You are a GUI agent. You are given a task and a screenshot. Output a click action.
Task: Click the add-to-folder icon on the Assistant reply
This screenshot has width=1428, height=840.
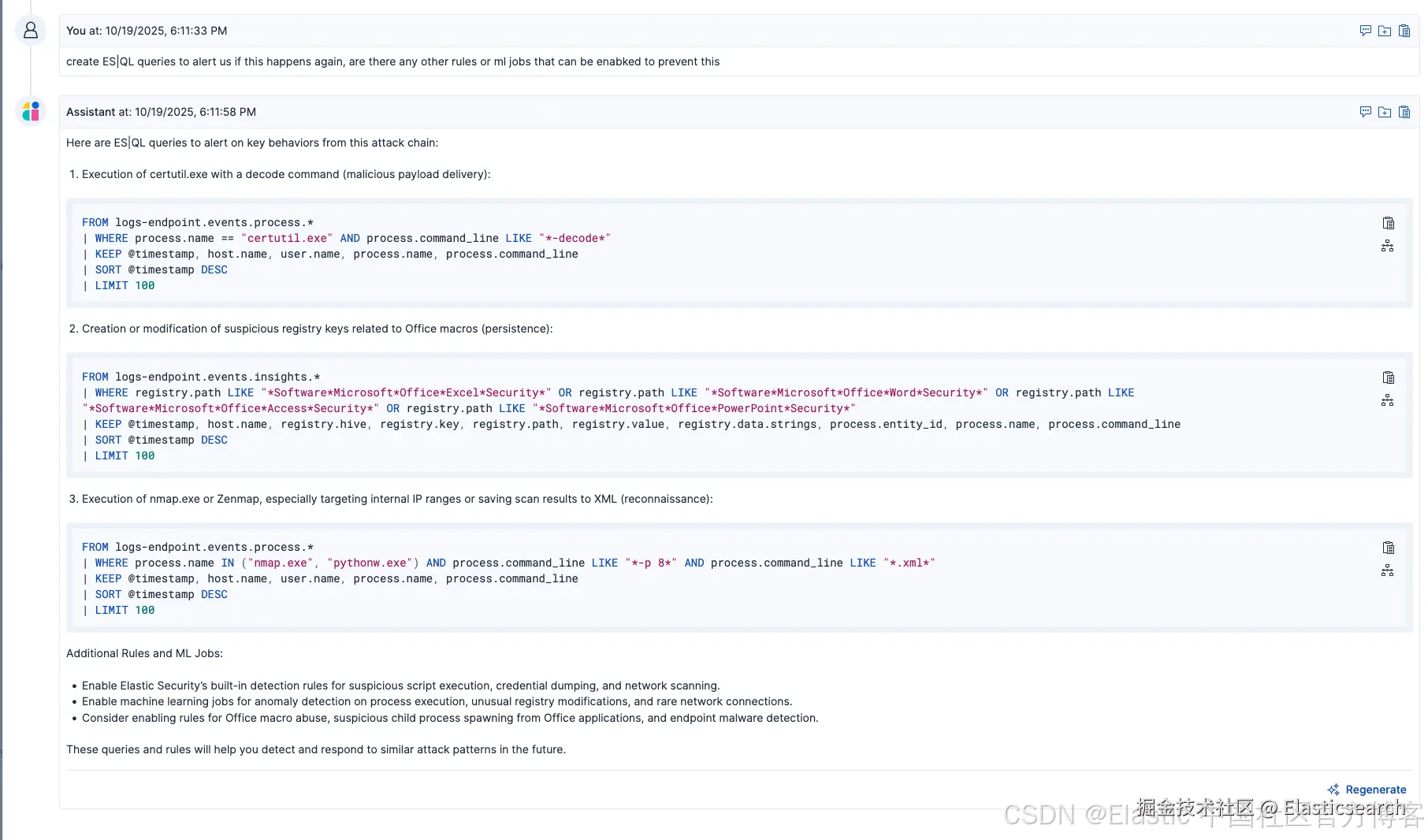click(x=1385, y=112)
